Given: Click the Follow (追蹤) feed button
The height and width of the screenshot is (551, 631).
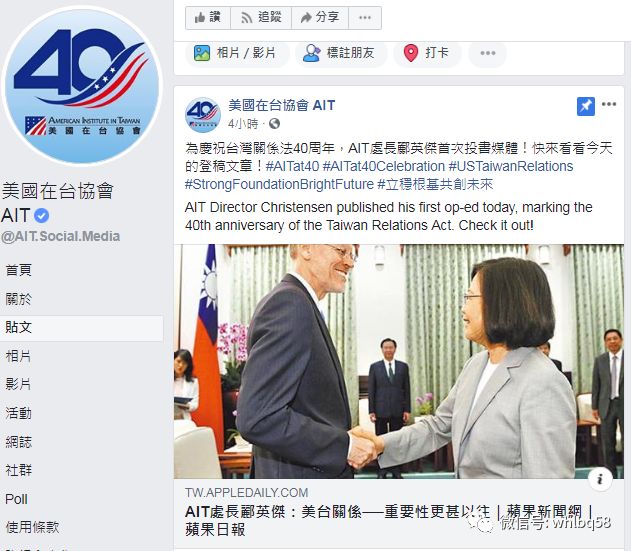Looking at the screenshot, I should pyautogui.click(x=261, y=18).
